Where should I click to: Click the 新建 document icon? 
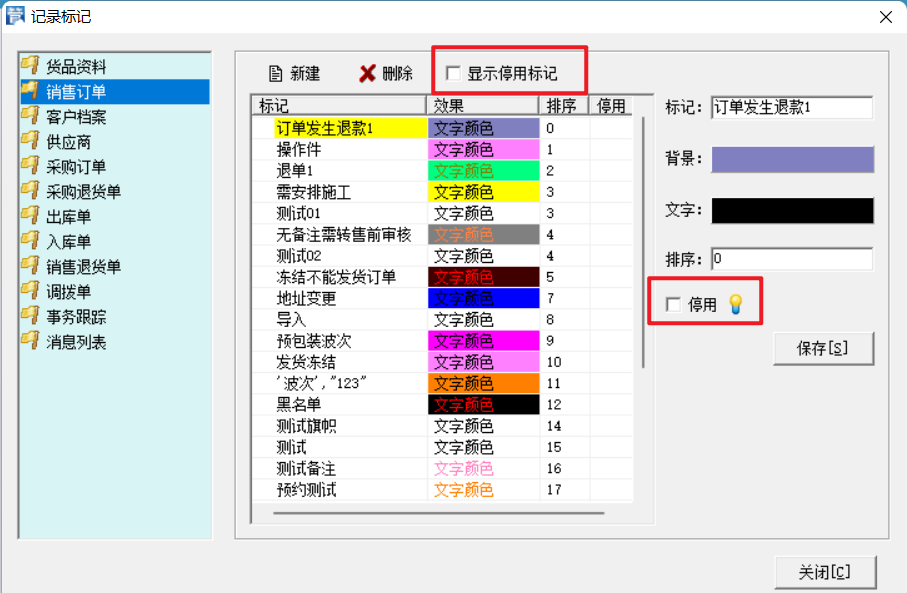275,73
